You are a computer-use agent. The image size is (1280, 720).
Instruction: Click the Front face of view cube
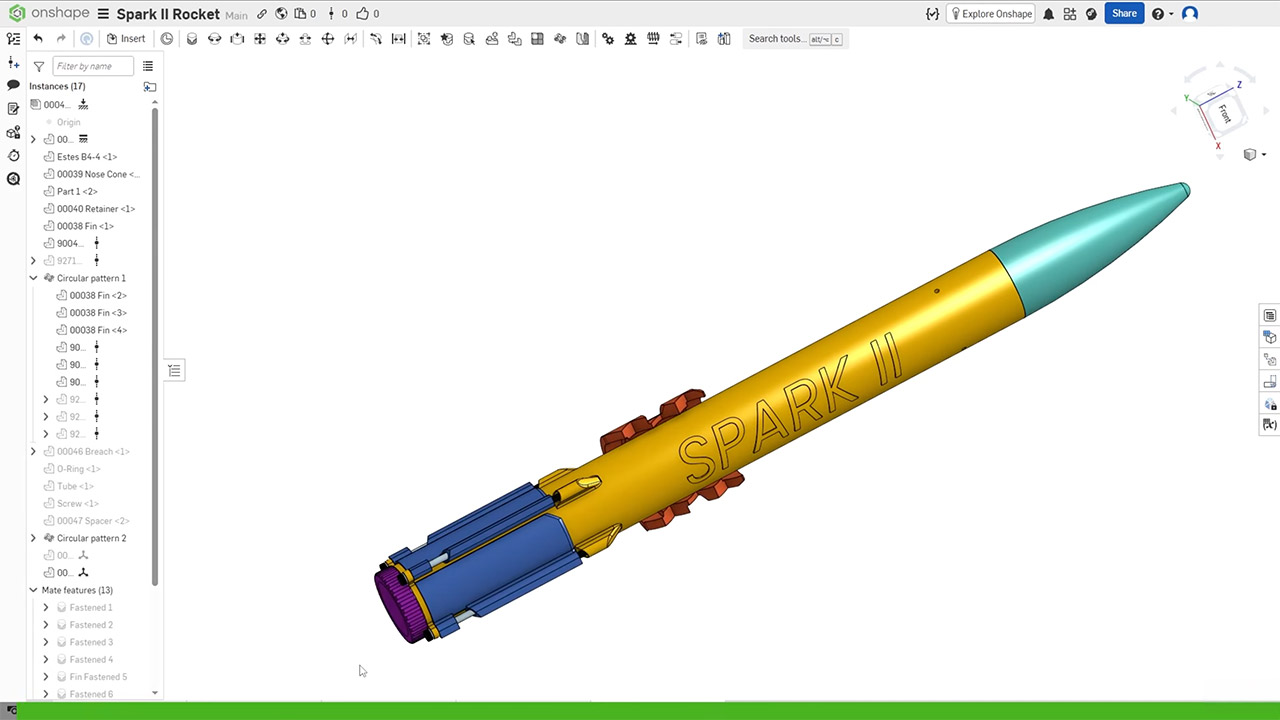pyautogui.click(x=1224, y=113)
